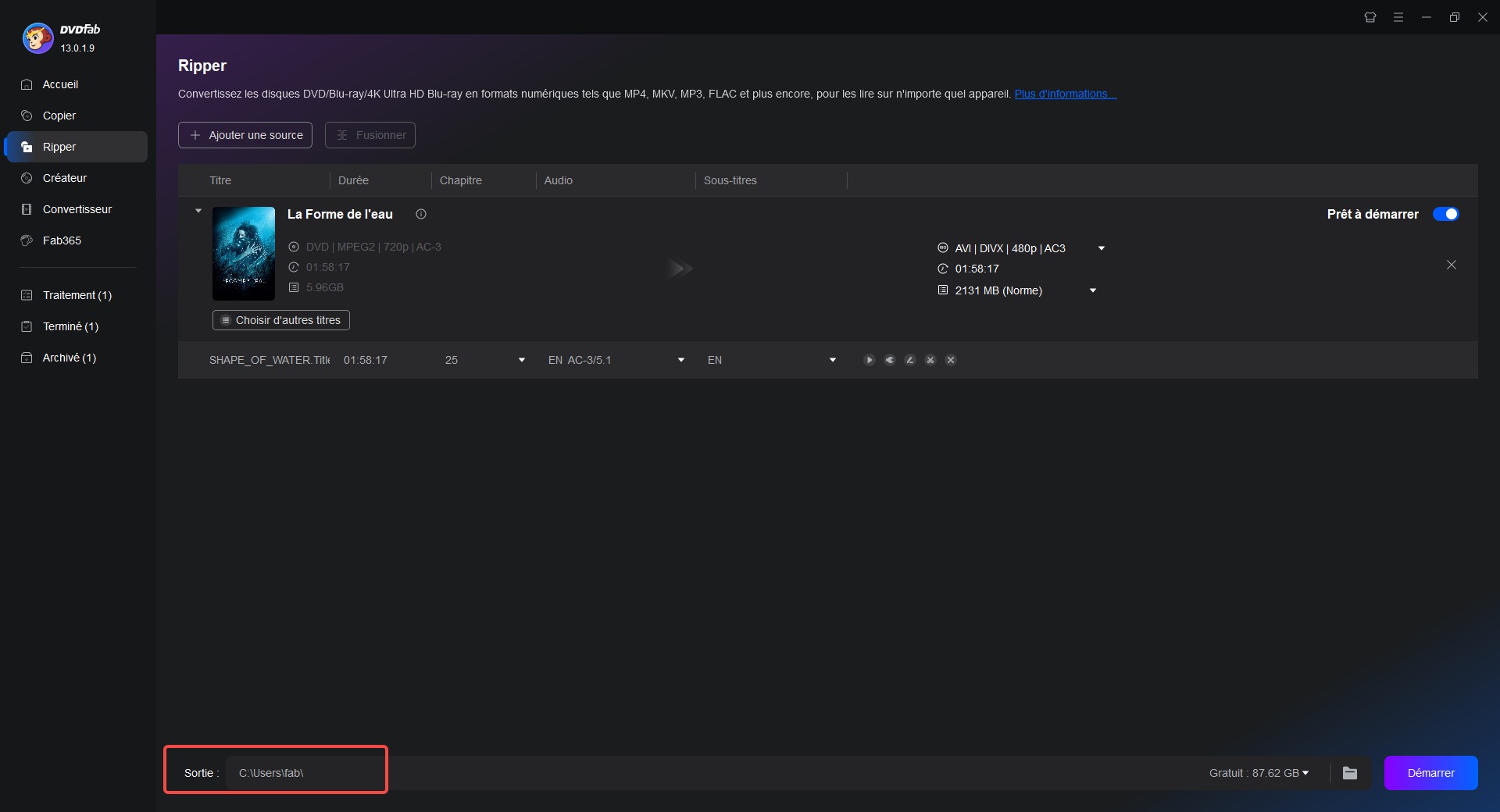Image resolution: width=1500 pixels, height=812 pixels.
Task: Open EN AC-3/5.1 audio dropdown
Action: 681,360
